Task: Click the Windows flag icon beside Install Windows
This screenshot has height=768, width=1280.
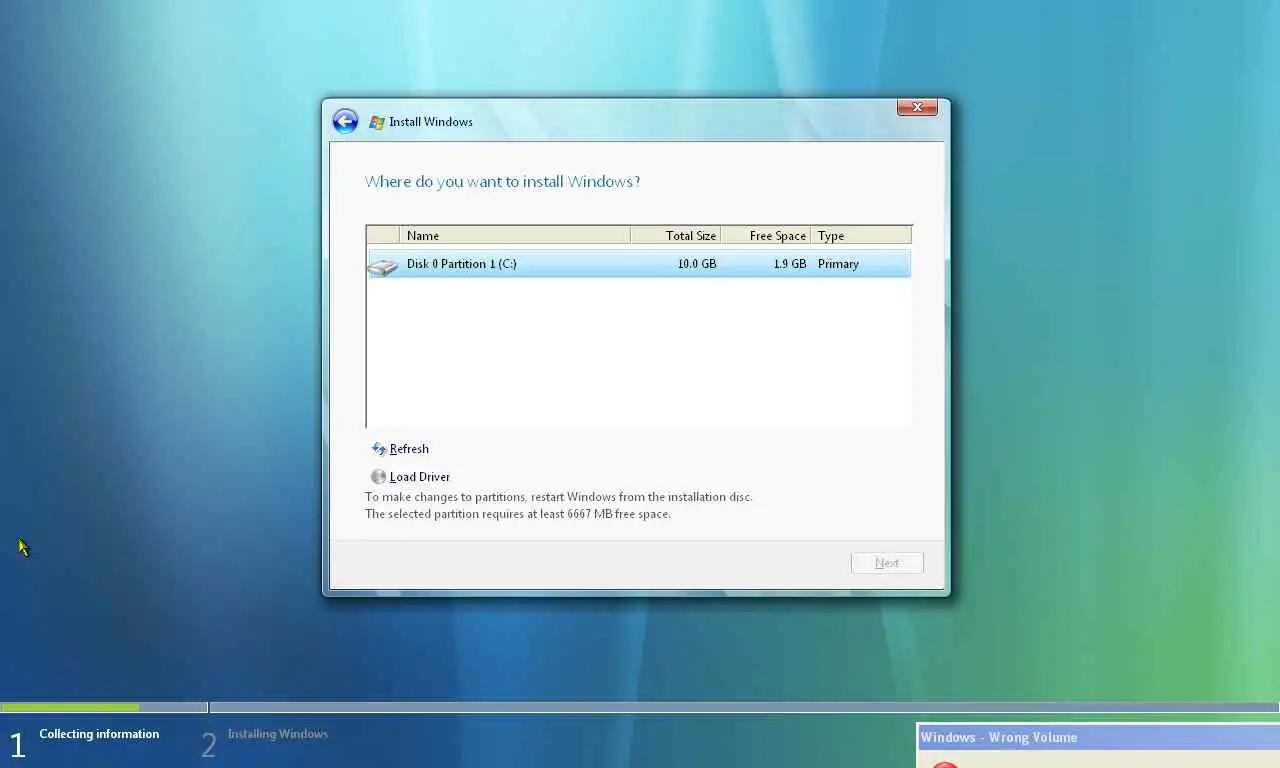Action: [x=377, y=122]
